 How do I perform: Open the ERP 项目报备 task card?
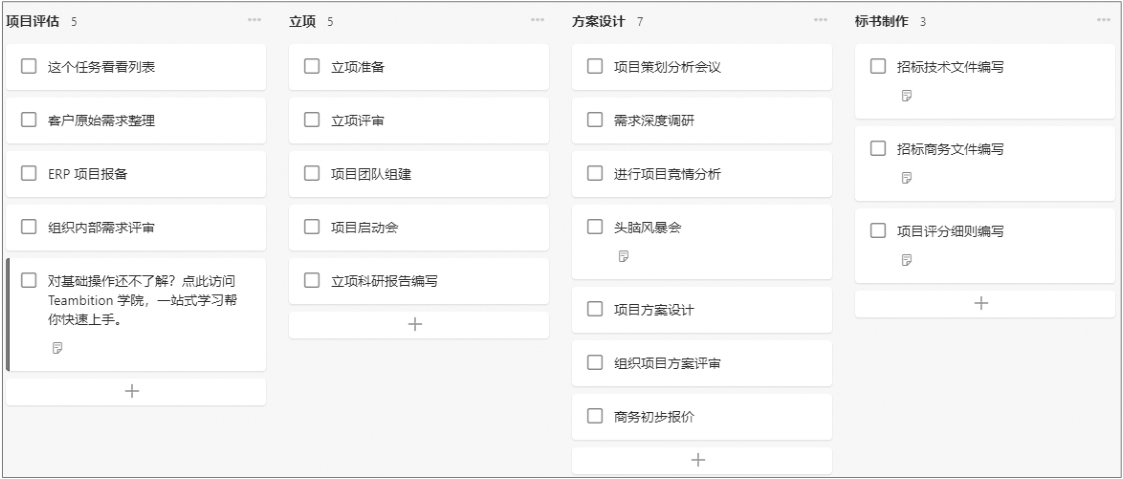(136, 174)
